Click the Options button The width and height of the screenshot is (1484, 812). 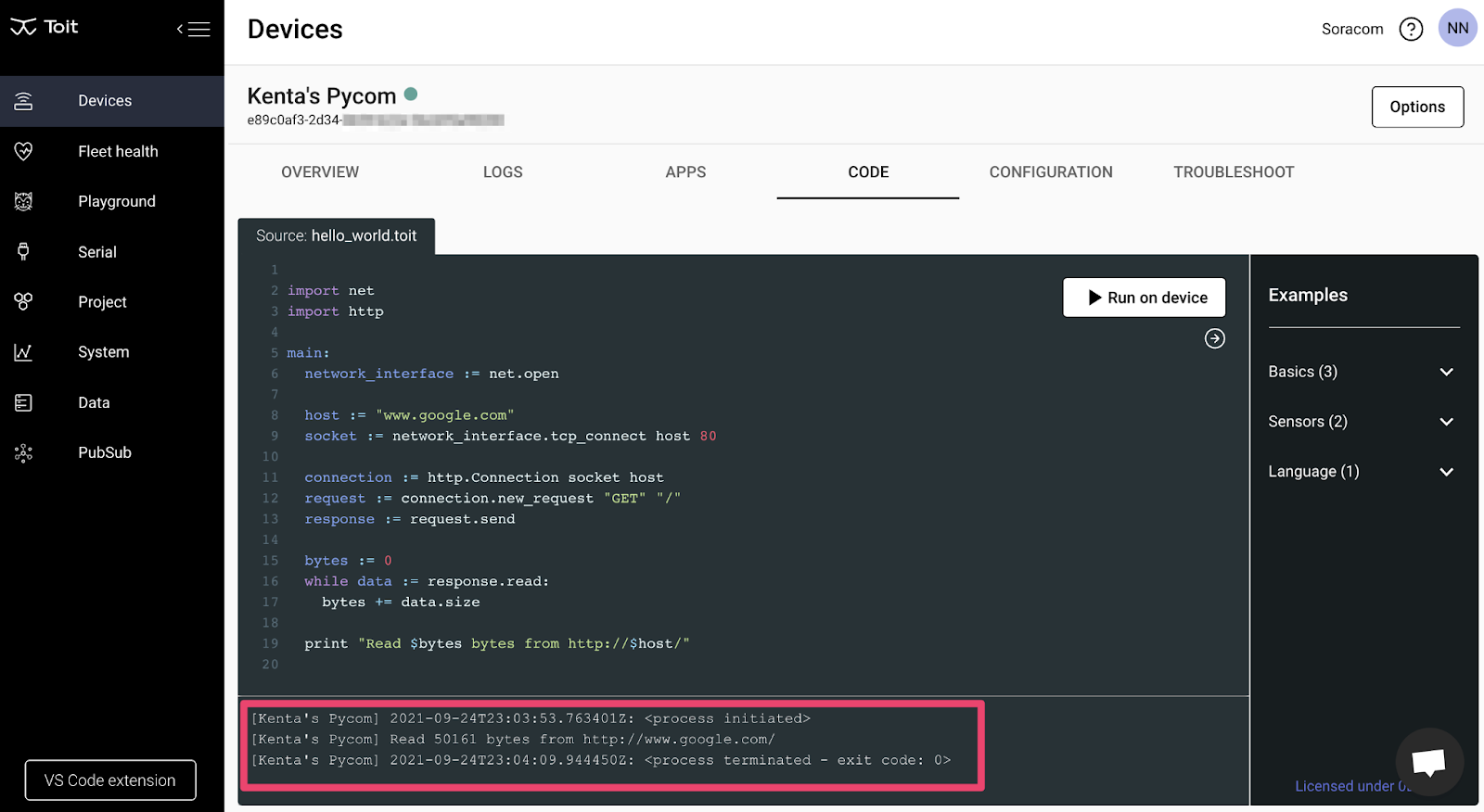coord(1416,107)
